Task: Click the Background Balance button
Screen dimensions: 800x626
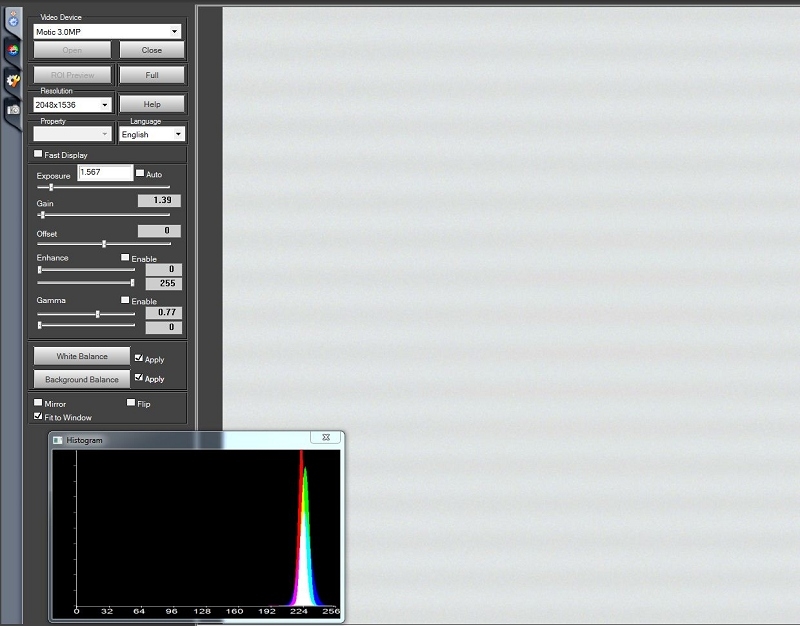Action: [x=81, y=379]
